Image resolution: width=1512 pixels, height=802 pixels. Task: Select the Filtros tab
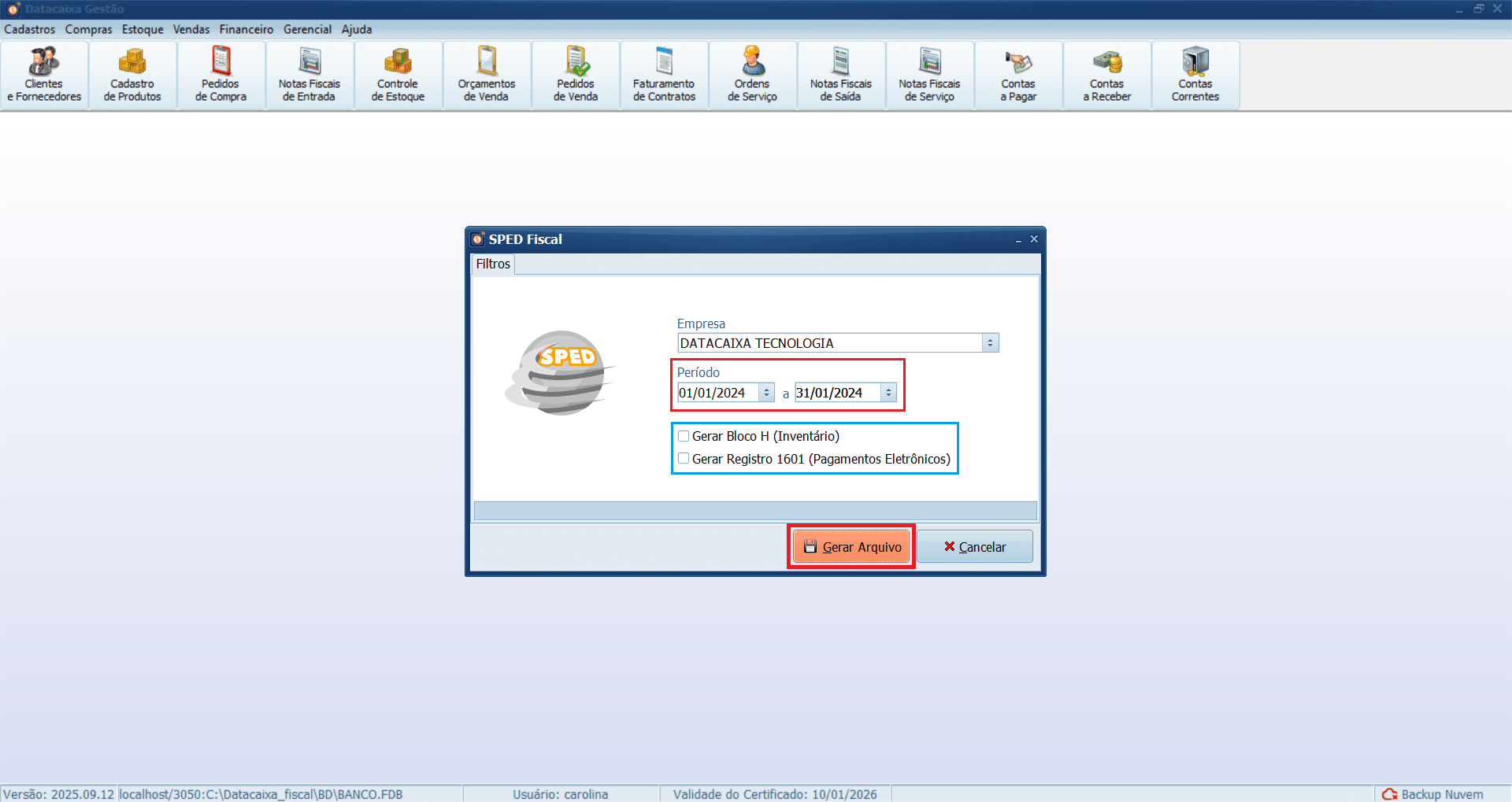[x=493, y=264]
